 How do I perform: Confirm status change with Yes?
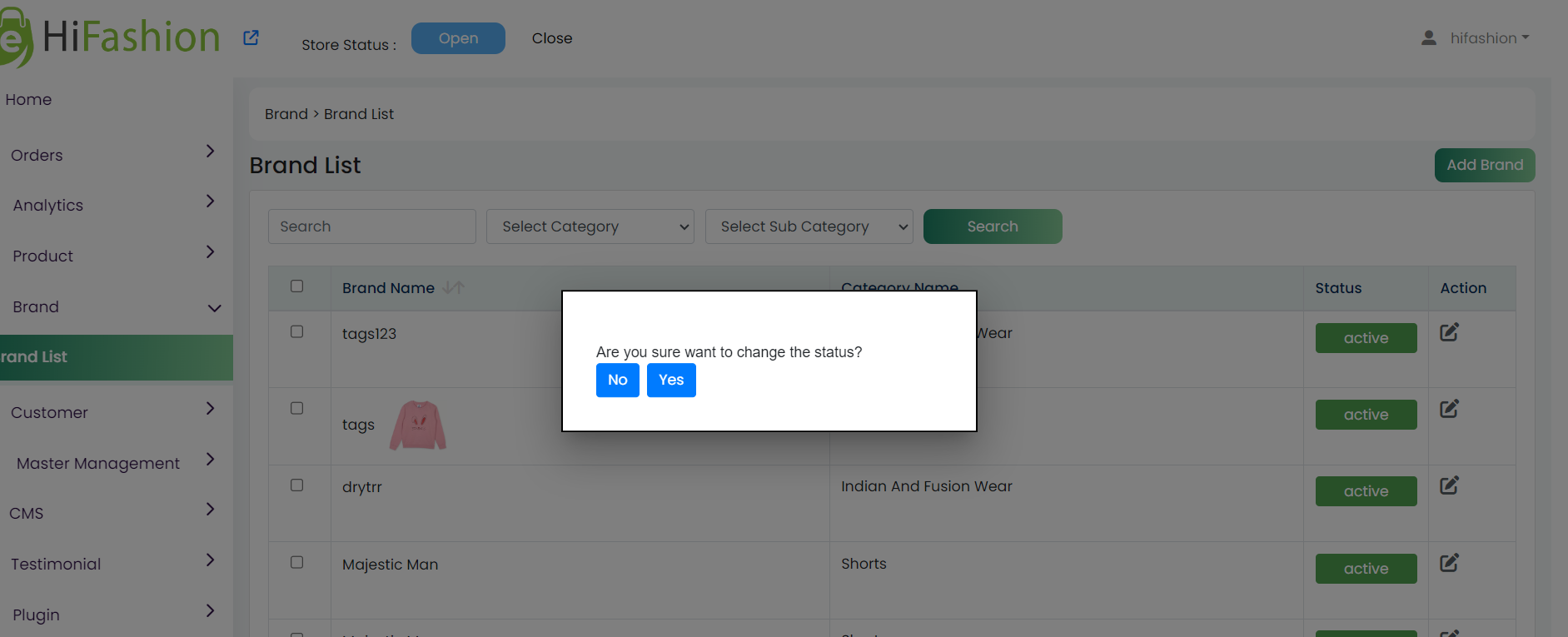coord(671,381)
